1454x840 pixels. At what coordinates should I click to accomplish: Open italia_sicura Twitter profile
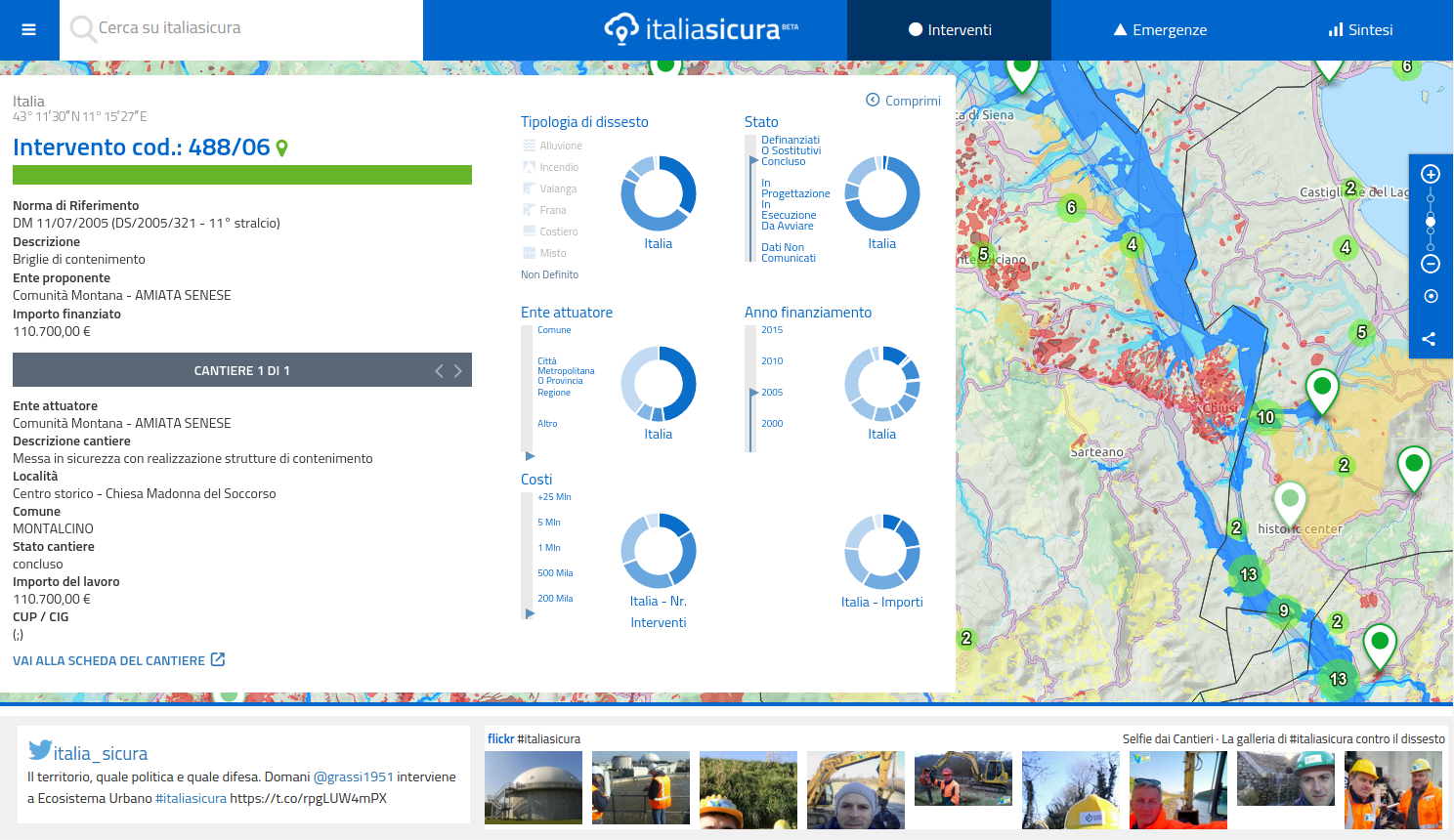point(101,753)
